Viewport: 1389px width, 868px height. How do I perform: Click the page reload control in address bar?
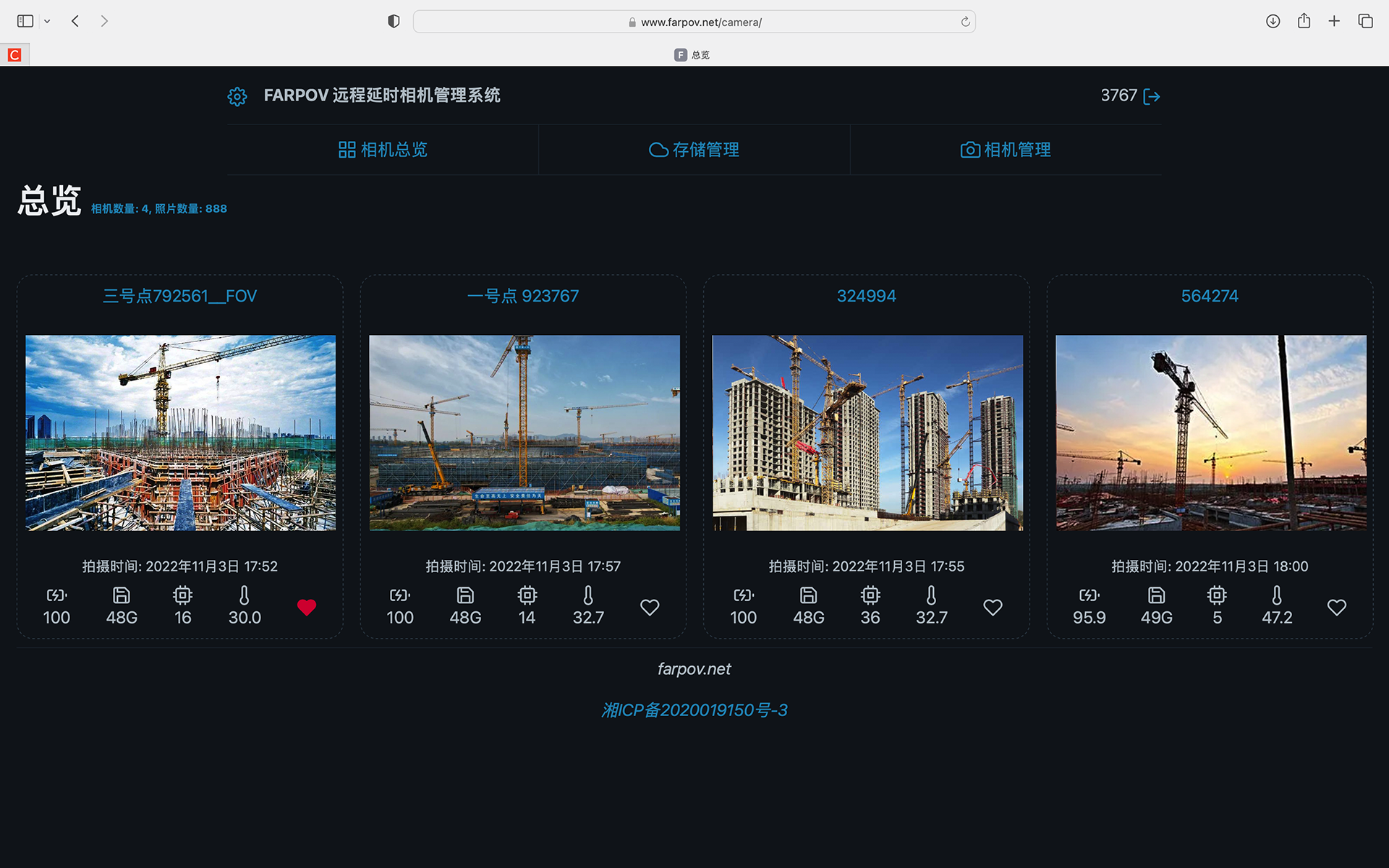point(965,22)
